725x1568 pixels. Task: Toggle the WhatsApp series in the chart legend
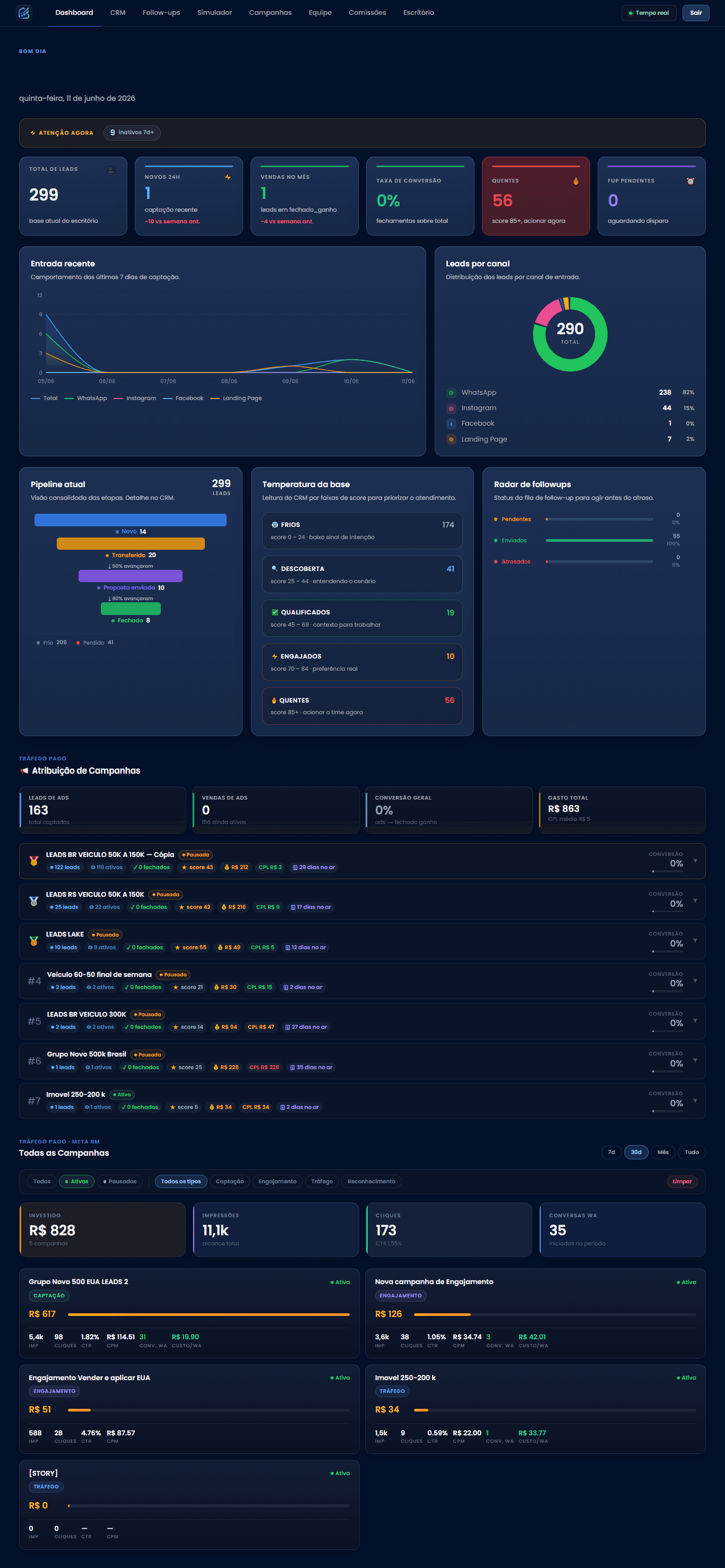86,398
